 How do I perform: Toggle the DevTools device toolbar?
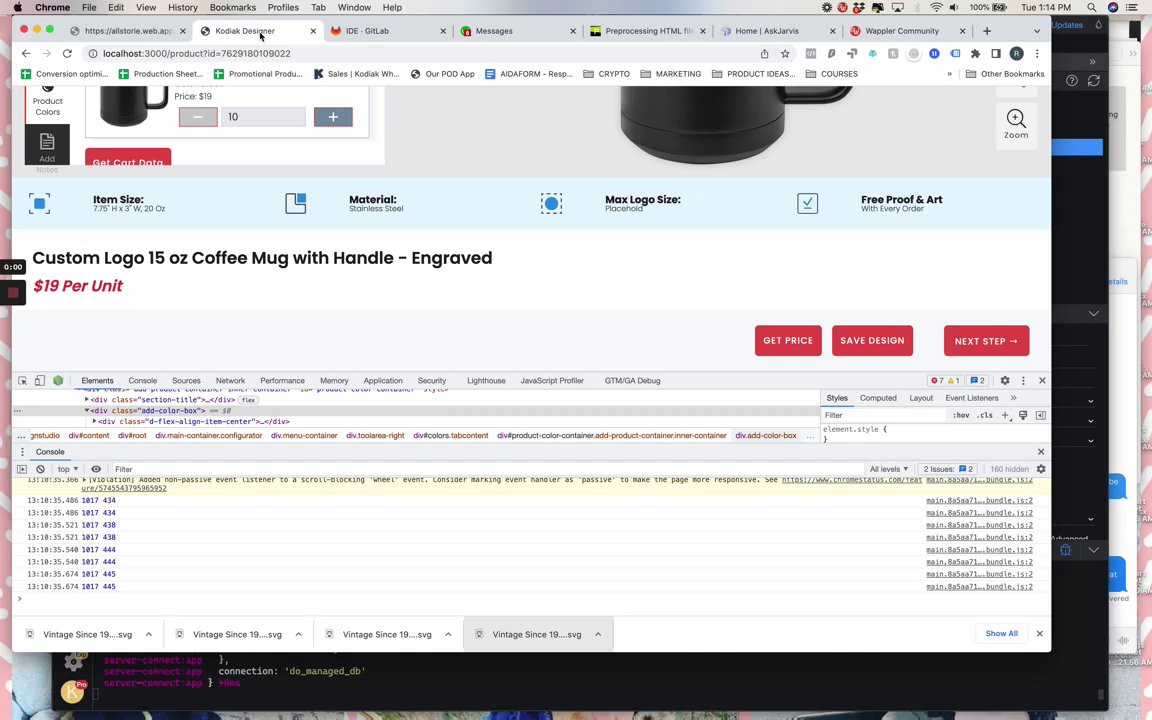click(40, 381)
